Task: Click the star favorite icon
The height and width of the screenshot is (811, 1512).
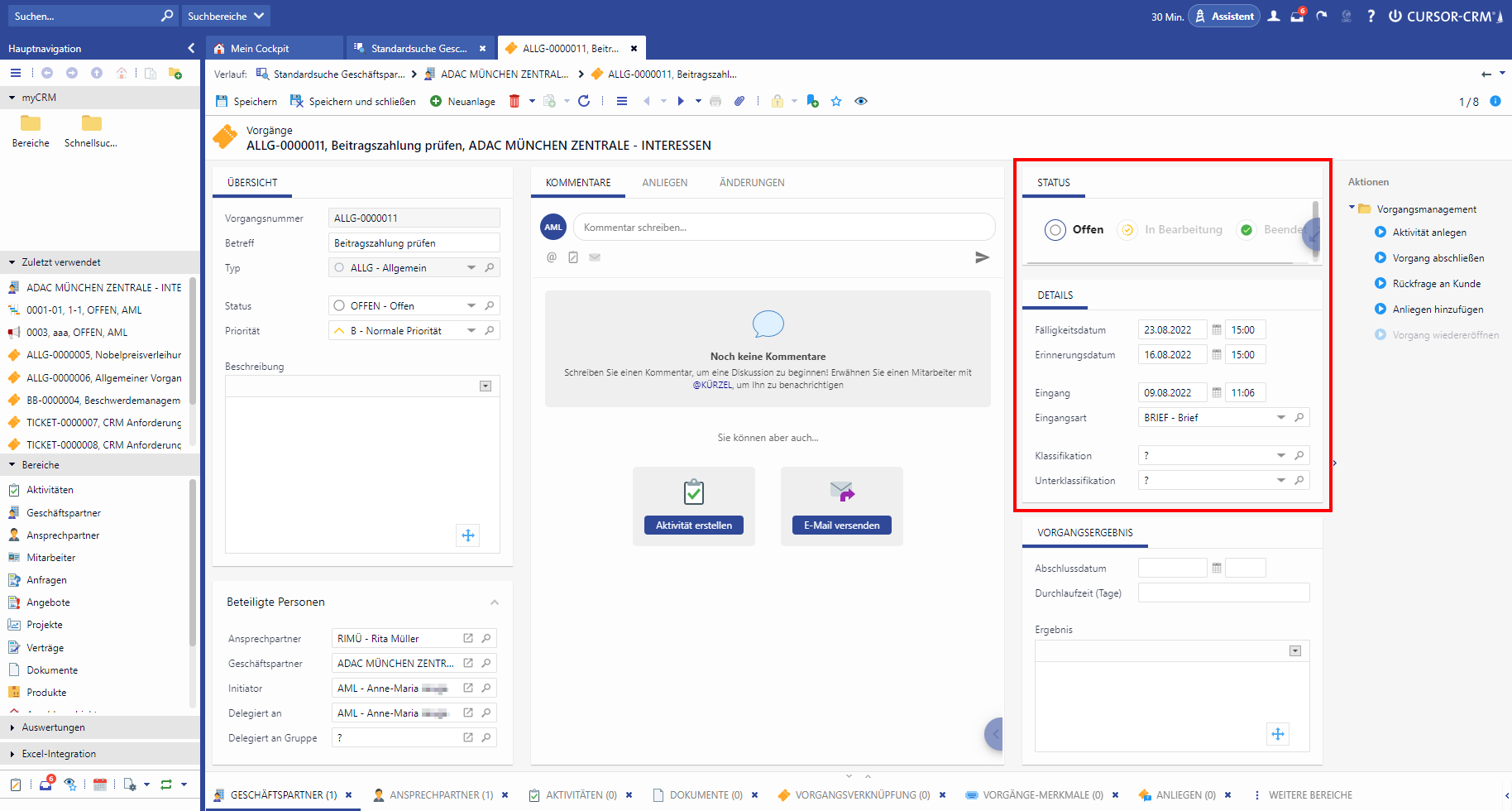Action: [x=836, y=101]
